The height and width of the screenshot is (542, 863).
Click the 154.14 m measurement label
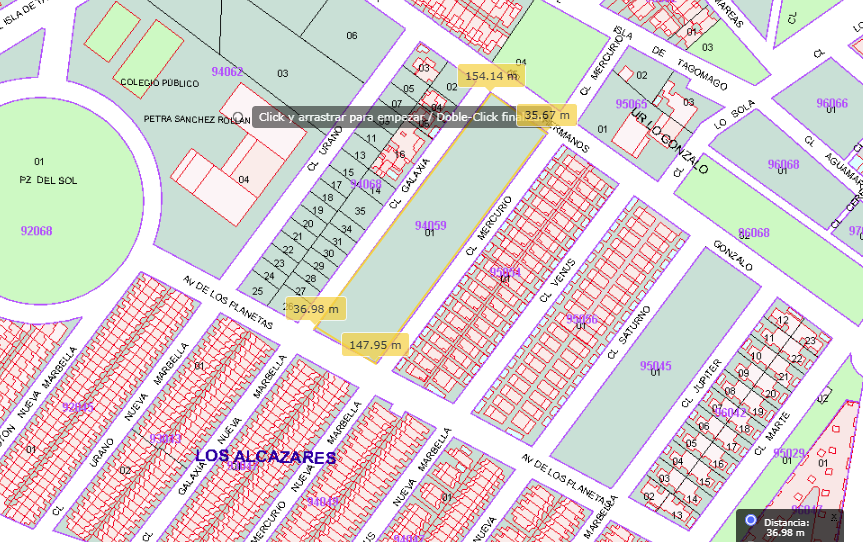(x=491, y=76)
